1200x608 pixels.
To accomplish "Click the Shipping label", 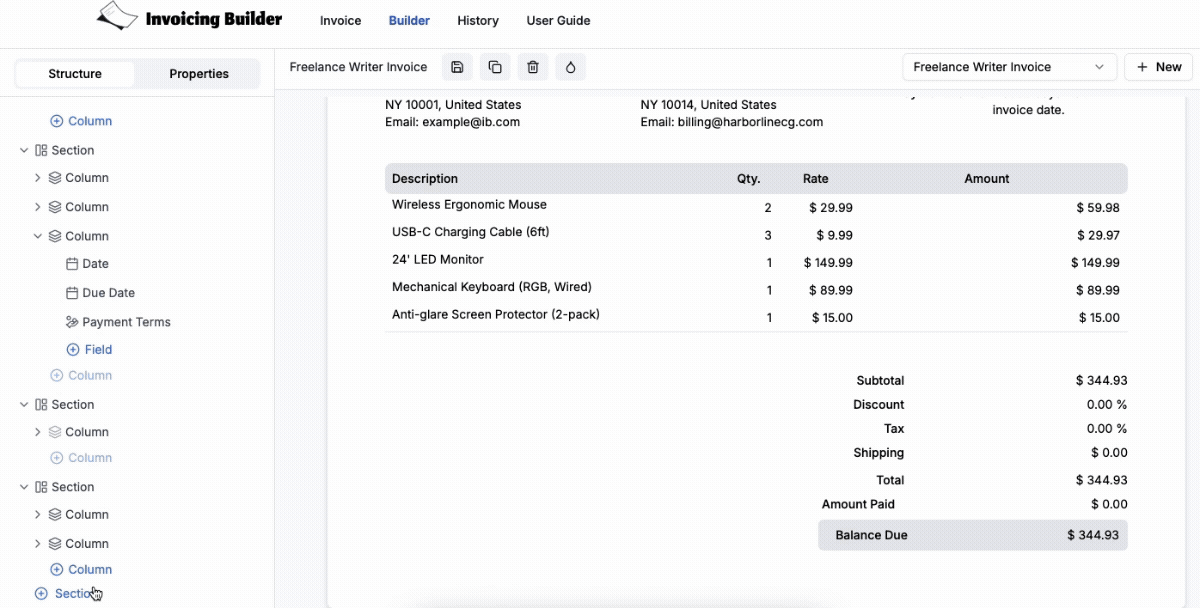I will tap(879, 453).
